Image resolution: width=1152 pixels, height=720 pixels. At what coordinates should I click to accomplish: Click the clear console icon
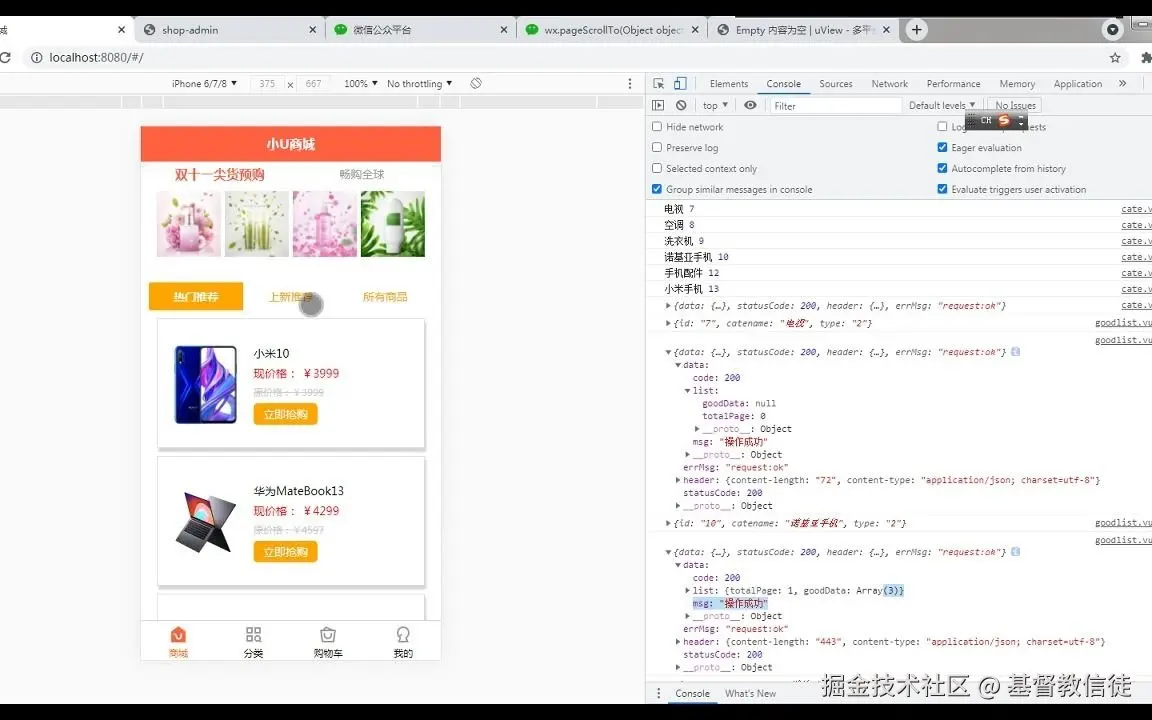pyautogui.click(x=681, y=105)
